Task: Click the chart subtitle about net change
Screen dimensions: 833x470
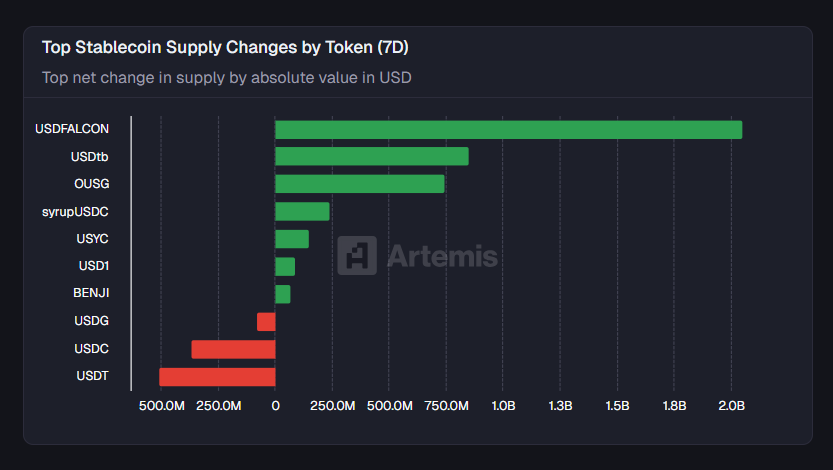Action: tap(227, 77)
